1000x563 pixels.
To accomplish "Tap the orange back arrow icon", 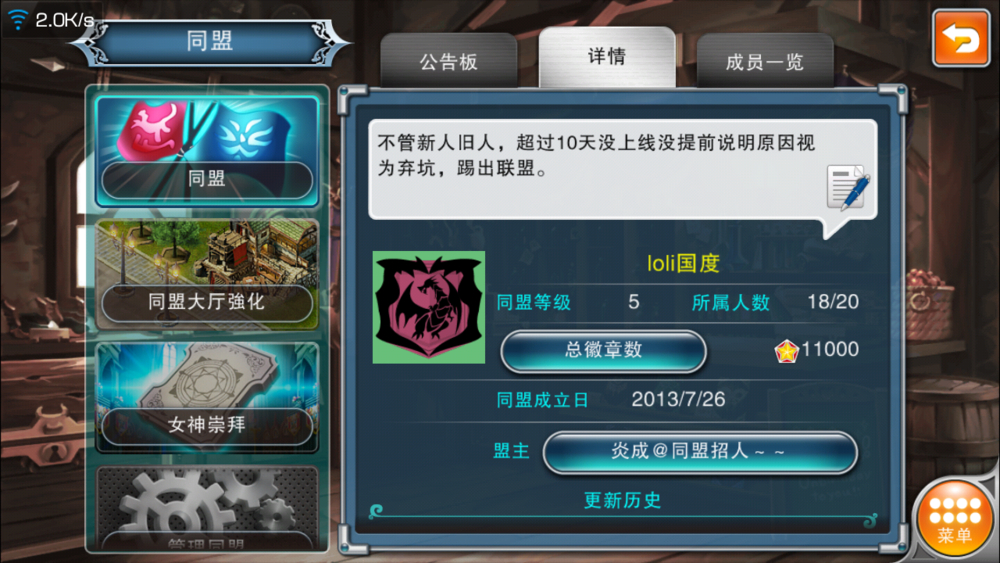I will 960,38.
